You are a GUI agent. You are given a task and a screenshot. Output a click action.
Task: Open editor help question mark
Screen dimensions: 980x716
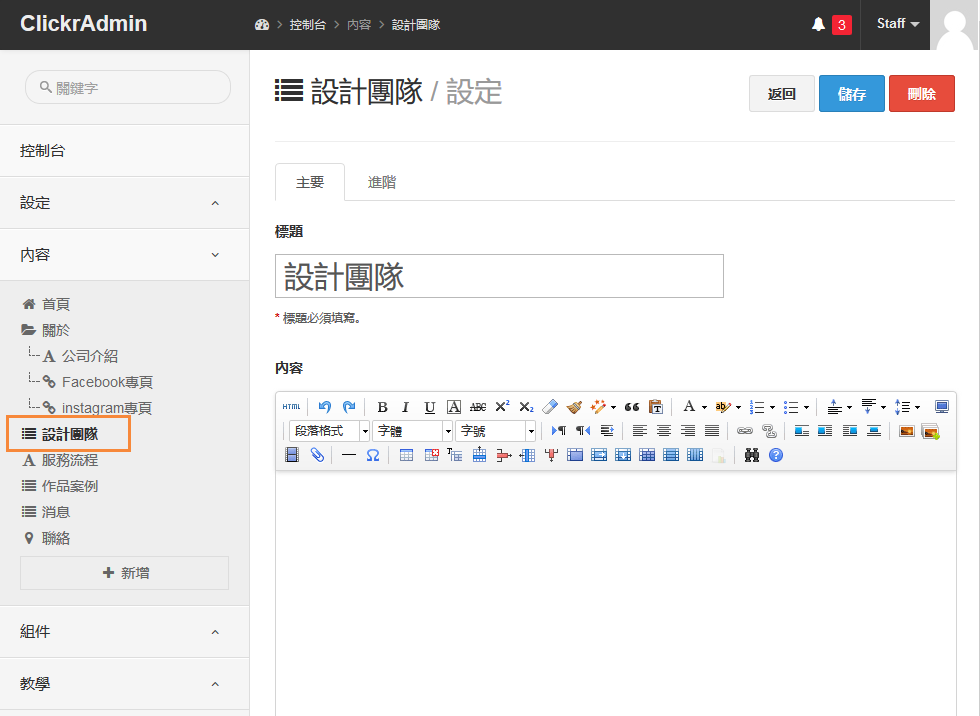click(776, 455)
